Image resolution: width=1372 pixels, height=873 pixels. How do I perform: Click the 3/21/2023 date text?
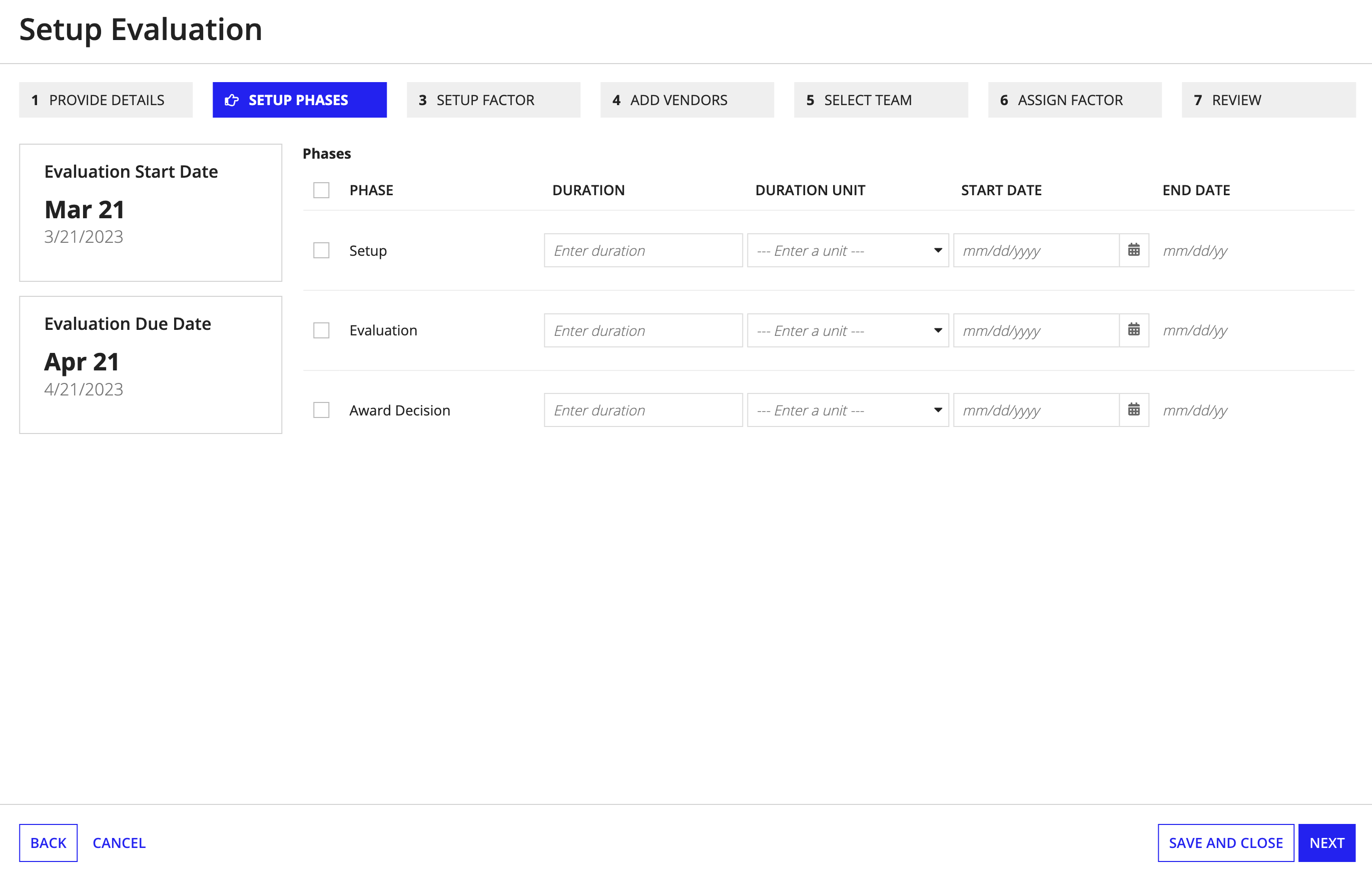coord(84,236)
